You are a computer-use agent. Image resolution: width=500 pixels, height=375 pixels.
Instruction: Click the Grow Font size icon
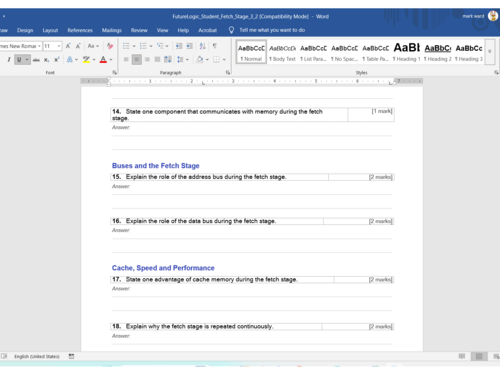pyautogui.click(x=68, y=46)
